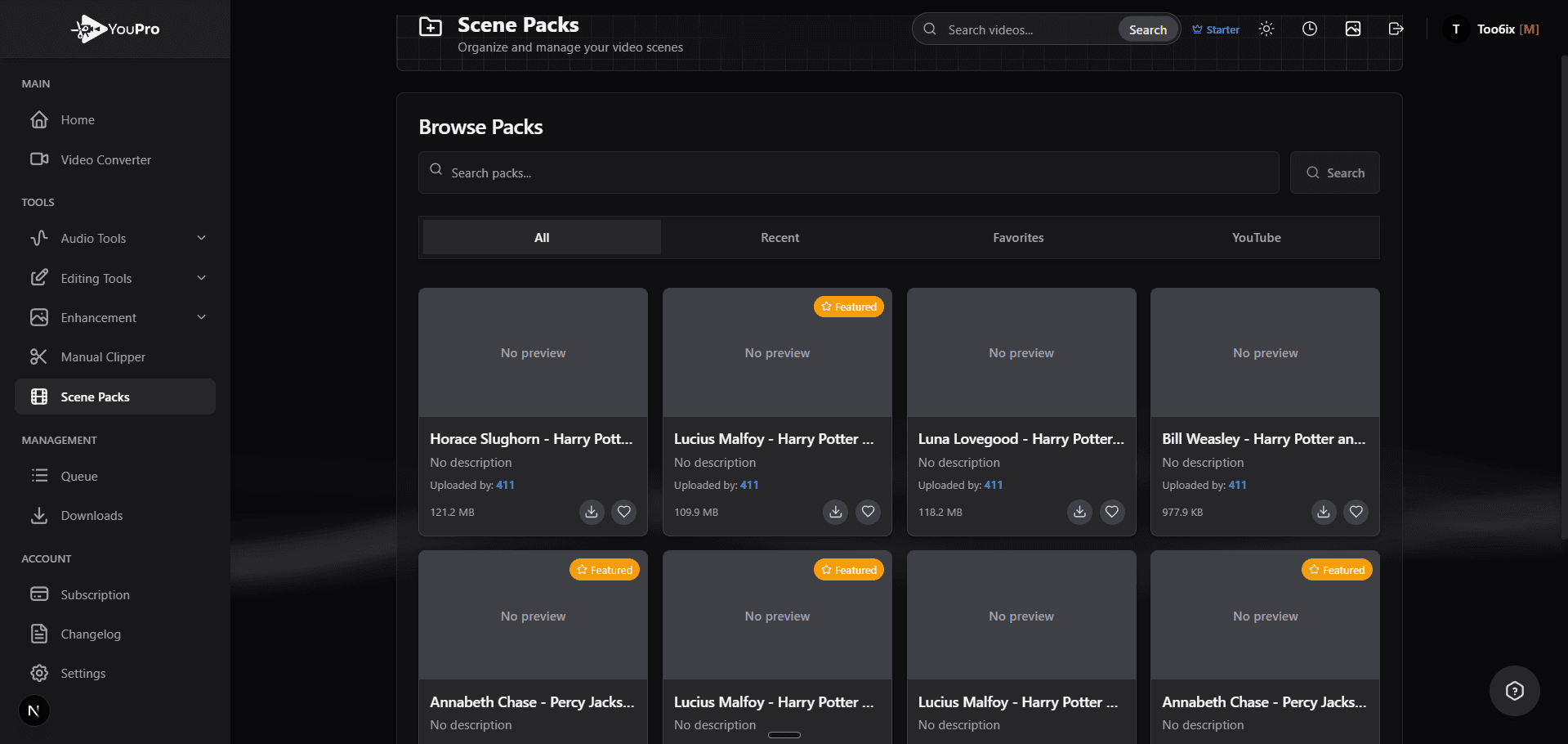Open Manual Clipper from the sidebar
The height and width of the screenshot is (744, 1568).
[115, 357]
